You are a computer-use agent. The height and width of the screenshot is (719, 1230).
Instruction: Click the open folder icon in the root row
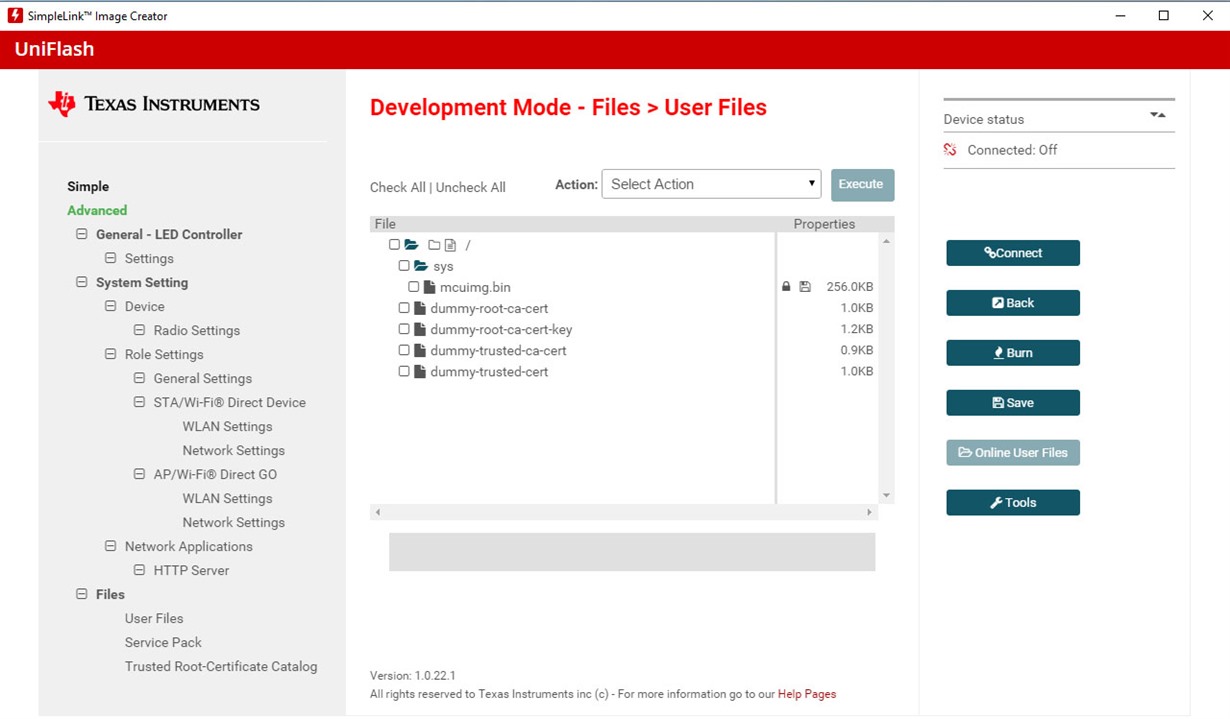point(411,245)
